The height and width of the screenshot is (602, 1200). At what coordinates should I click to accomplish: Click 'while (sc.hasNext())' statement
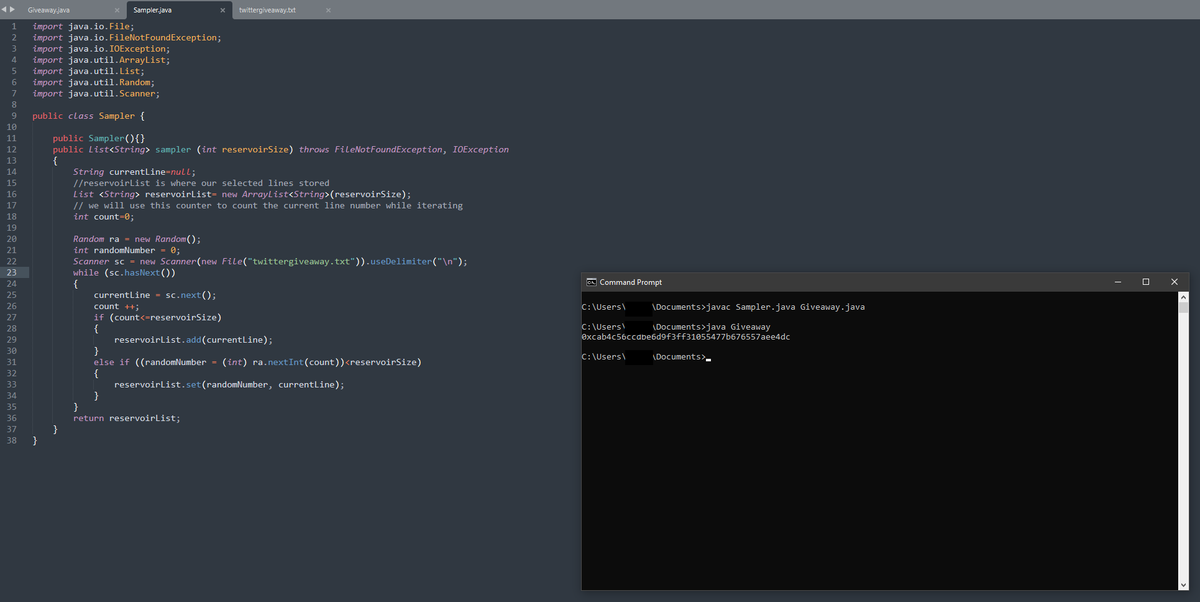pos(125,272)
